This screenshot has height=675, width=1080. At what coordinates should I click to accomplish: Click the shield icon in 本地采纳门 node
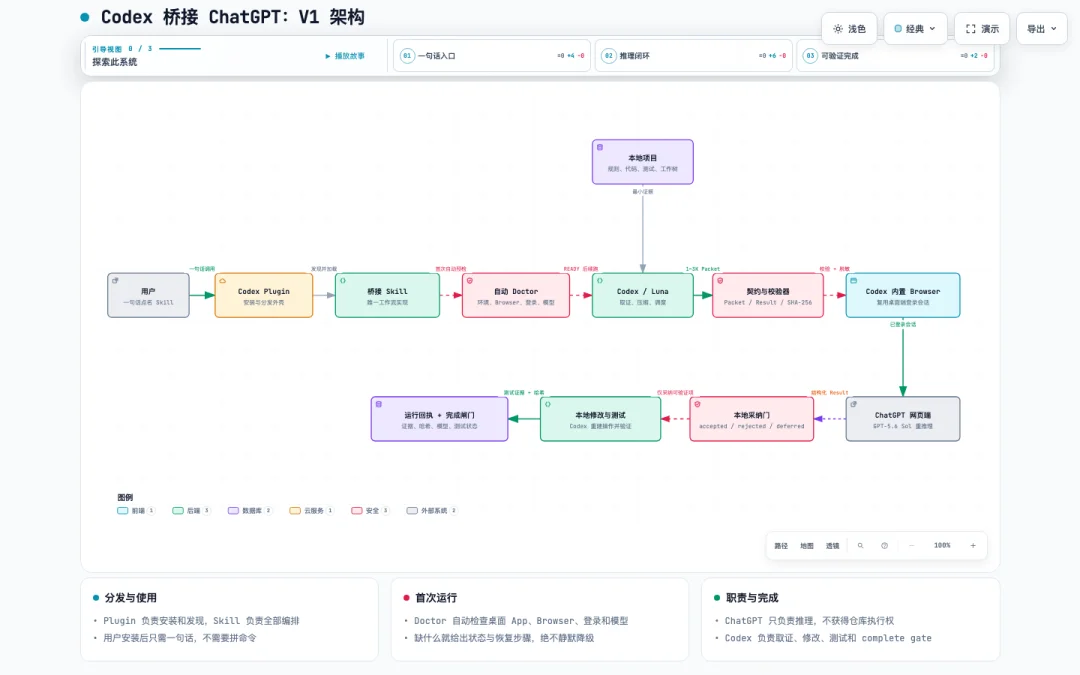698,404
